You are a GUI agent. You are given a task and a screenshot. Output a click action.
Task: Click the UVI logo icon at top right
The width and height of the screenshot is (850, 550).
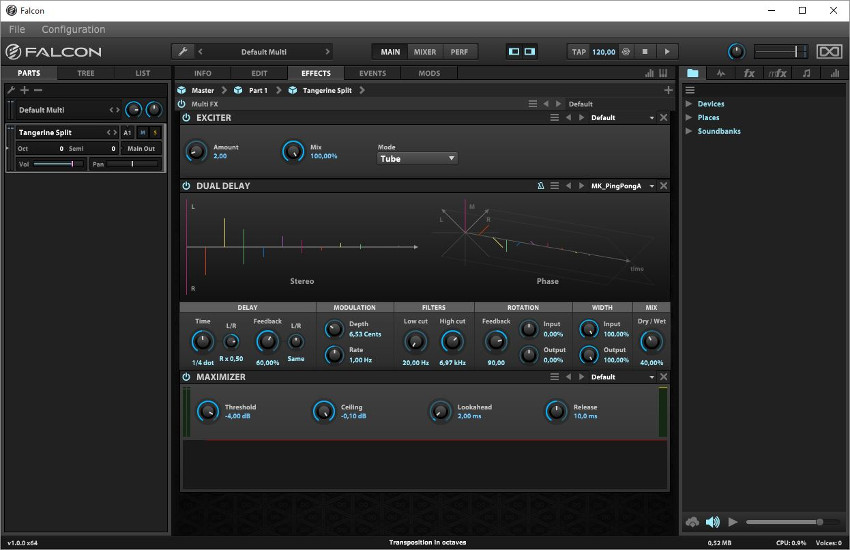pyautogui.click(x=829, y=51)
